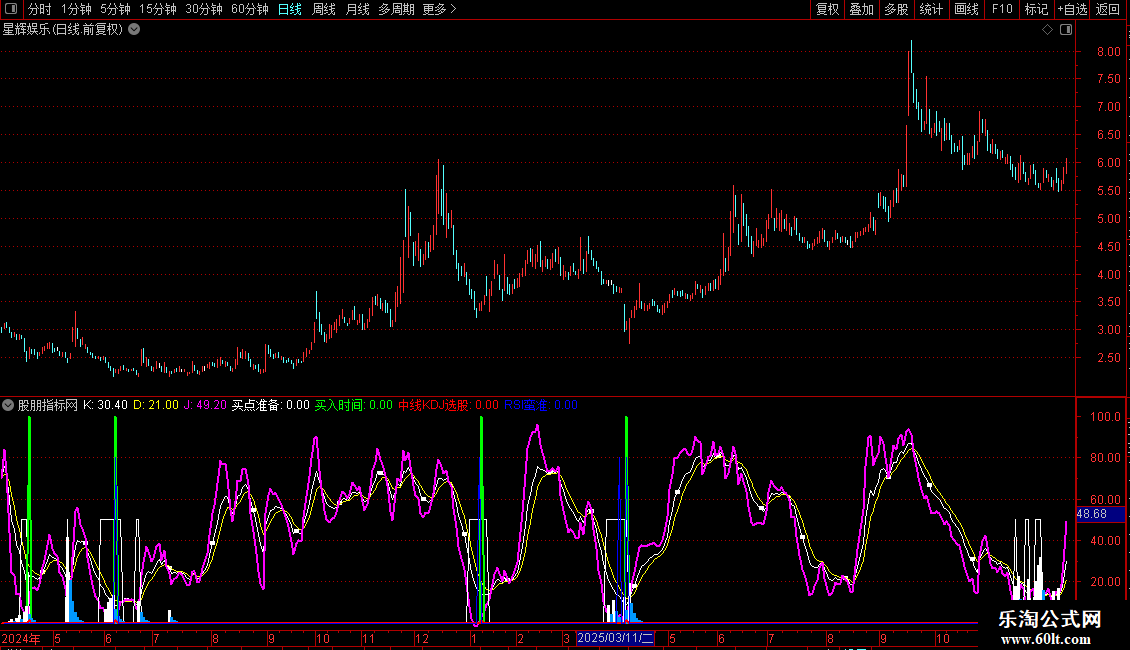This screenshot has width=1130, height=650.
Task: Click 股朋指标网 indicator name
Action: pos(48,405)
